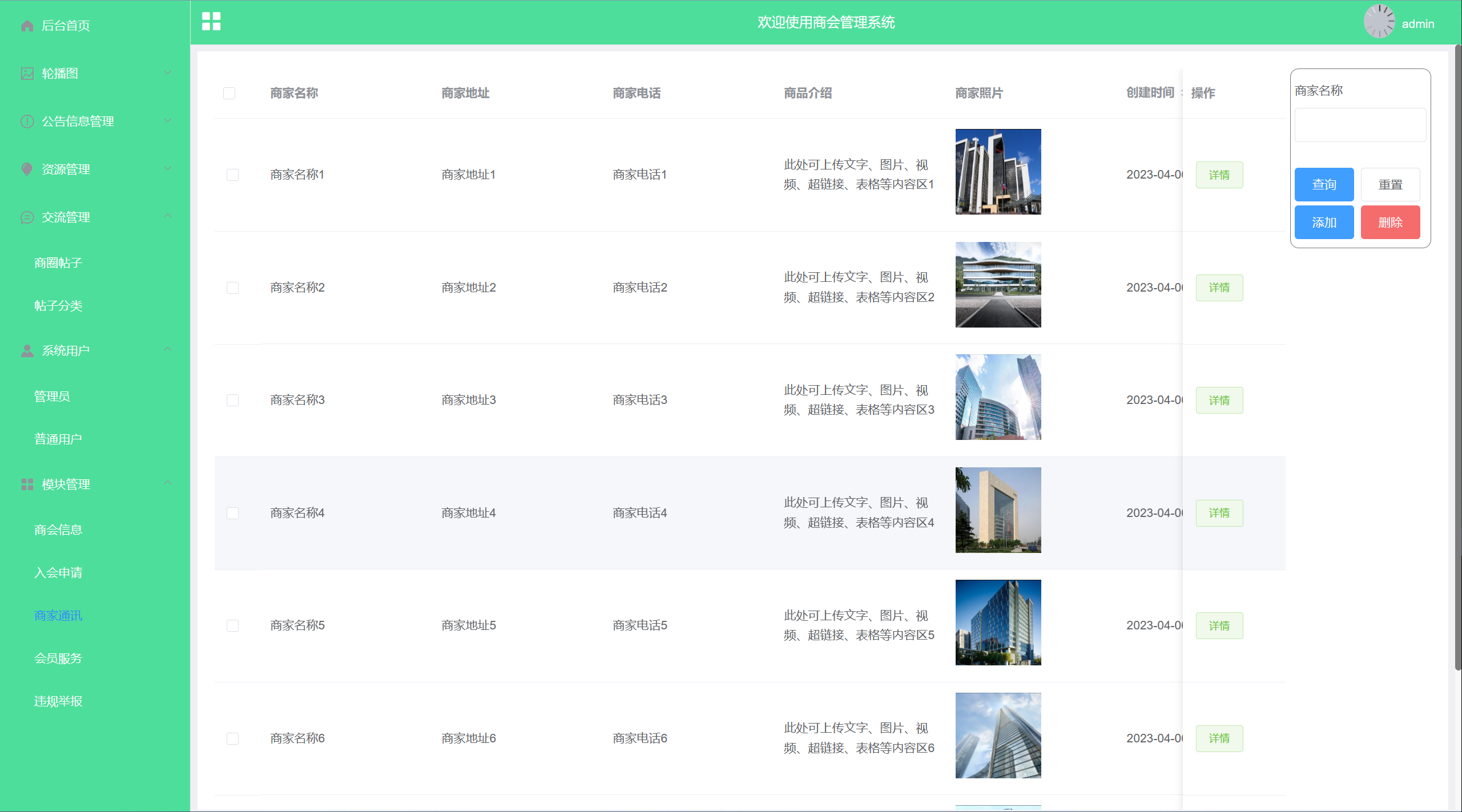1462x812 pixels.
Task: Click the info icon next to 公告信息管理
Action: point(27,122)
